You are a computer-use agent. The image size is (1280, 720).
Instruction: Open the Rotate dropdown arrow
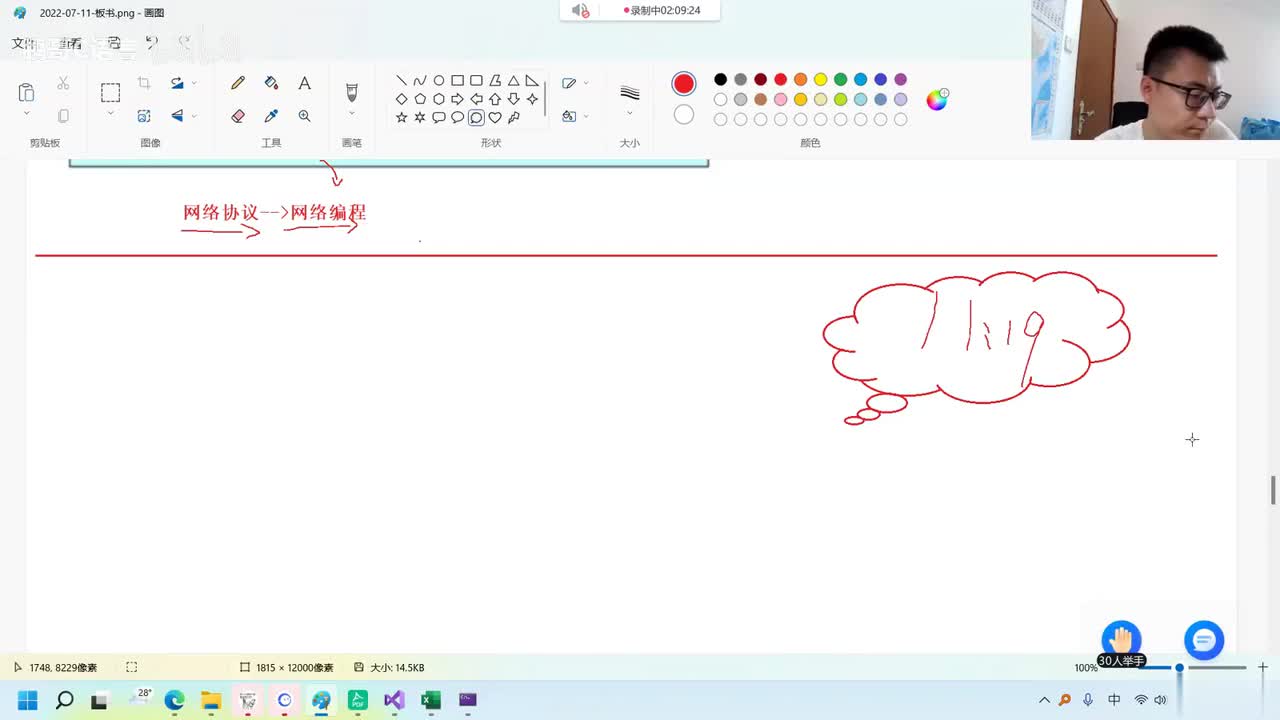[x=194, y=83]
